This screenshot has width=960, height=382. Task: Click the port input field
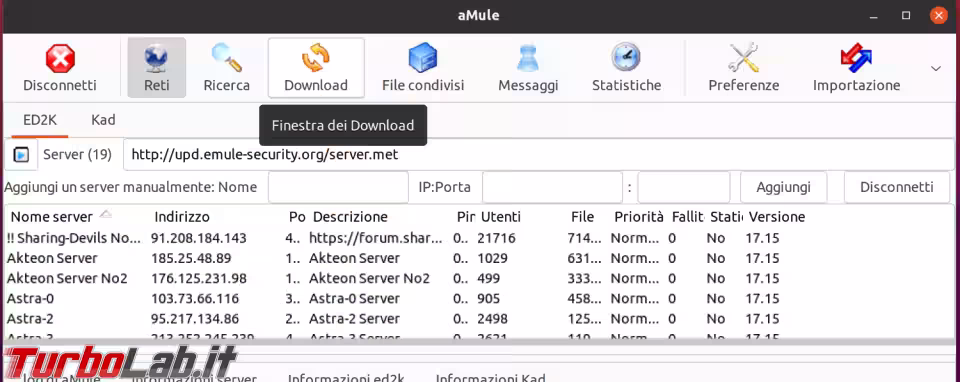point(683,187)
